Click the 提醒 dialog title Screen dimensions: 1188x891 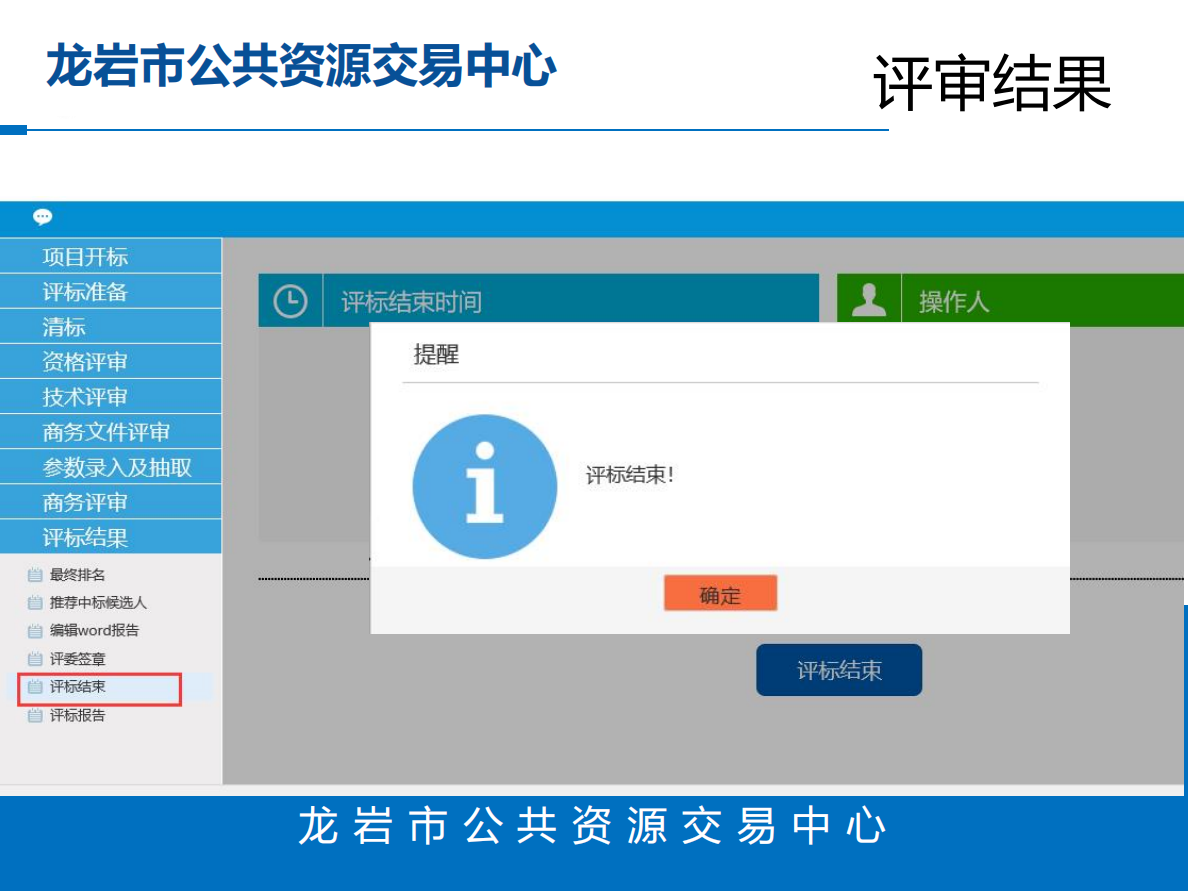pyautogui.click(x=436, y=355)
